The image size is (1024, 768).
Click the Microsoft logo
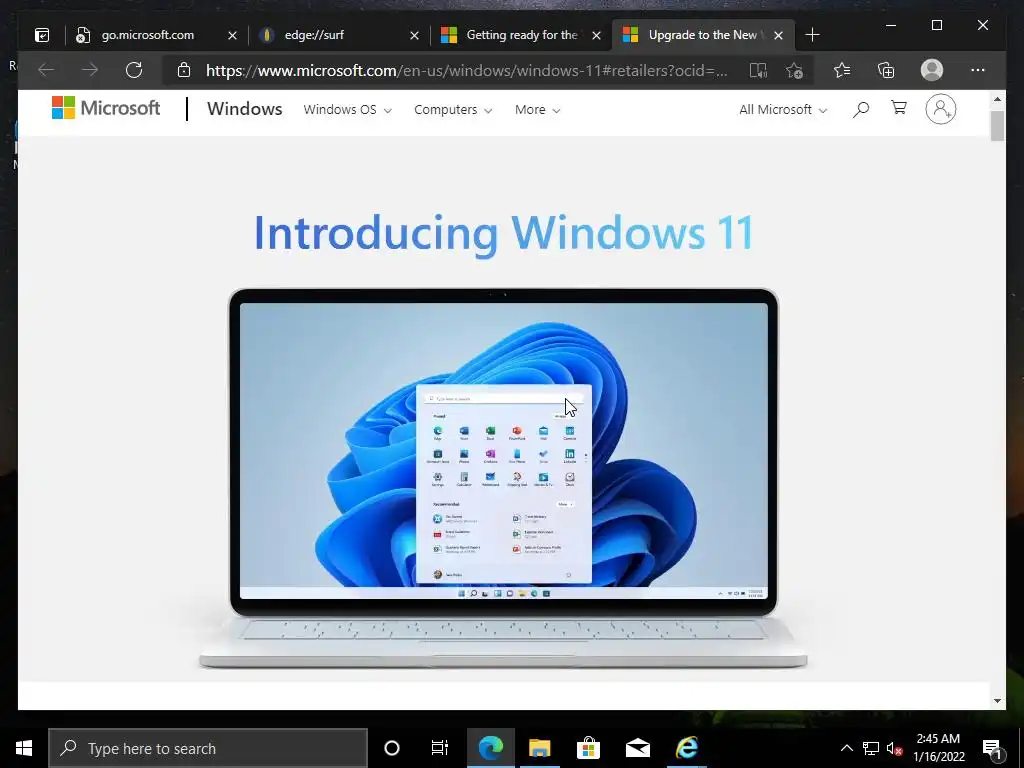[106, 108]
